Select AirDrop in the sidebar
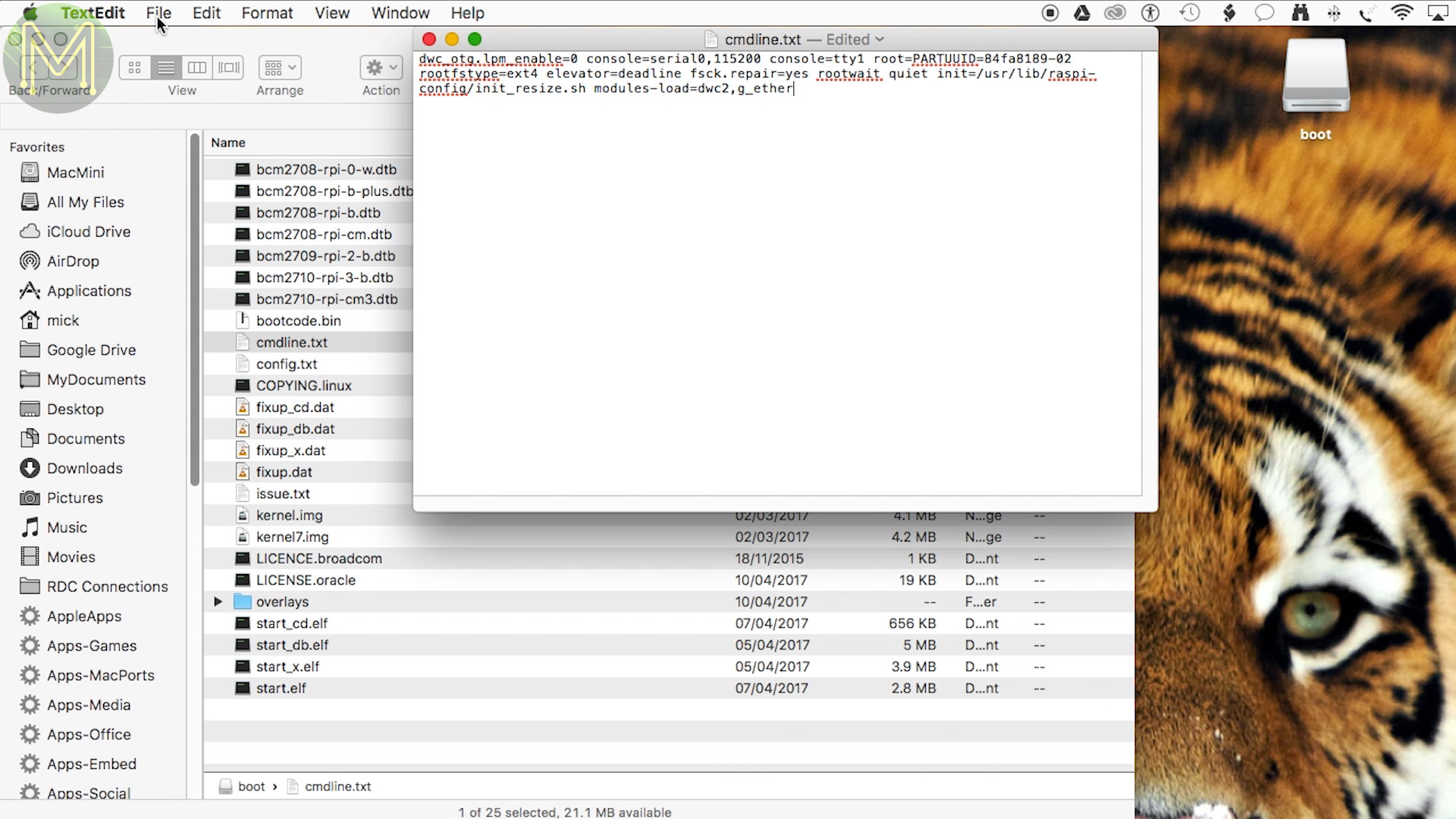The image size is (1456, 819). click(x=73, y=261)
